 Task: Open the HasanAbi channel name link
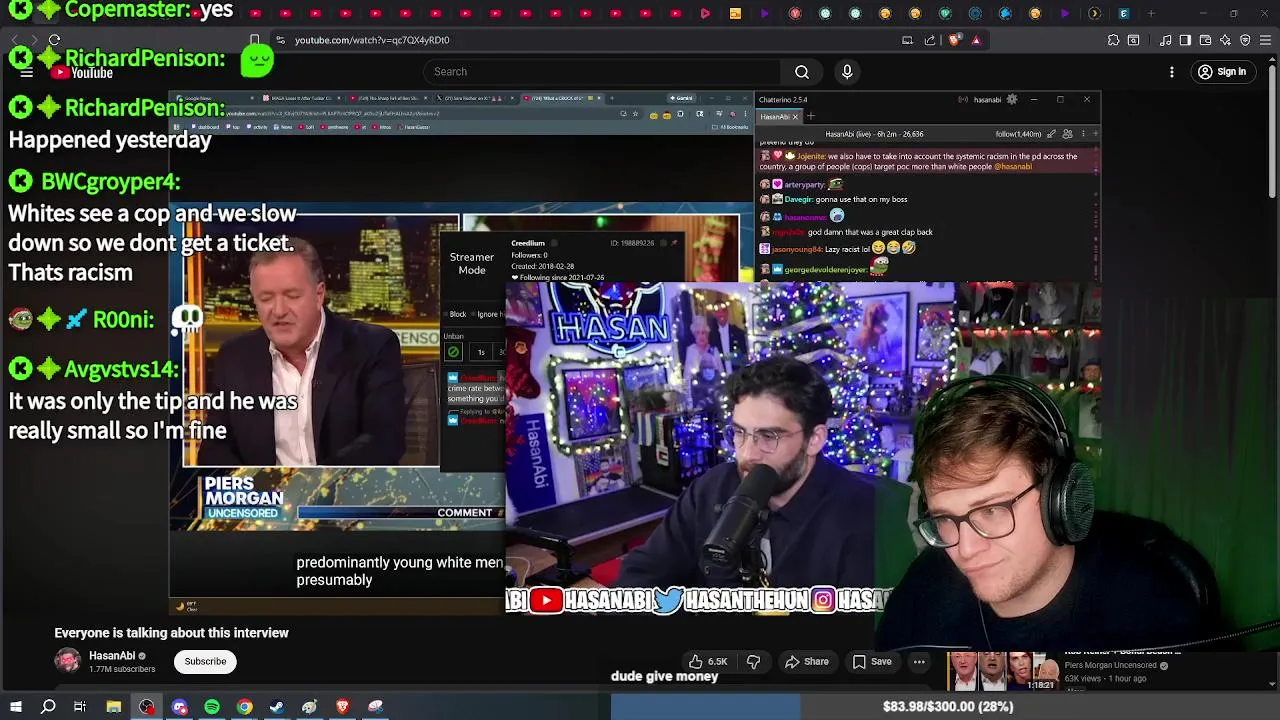[x=112, y=656]
